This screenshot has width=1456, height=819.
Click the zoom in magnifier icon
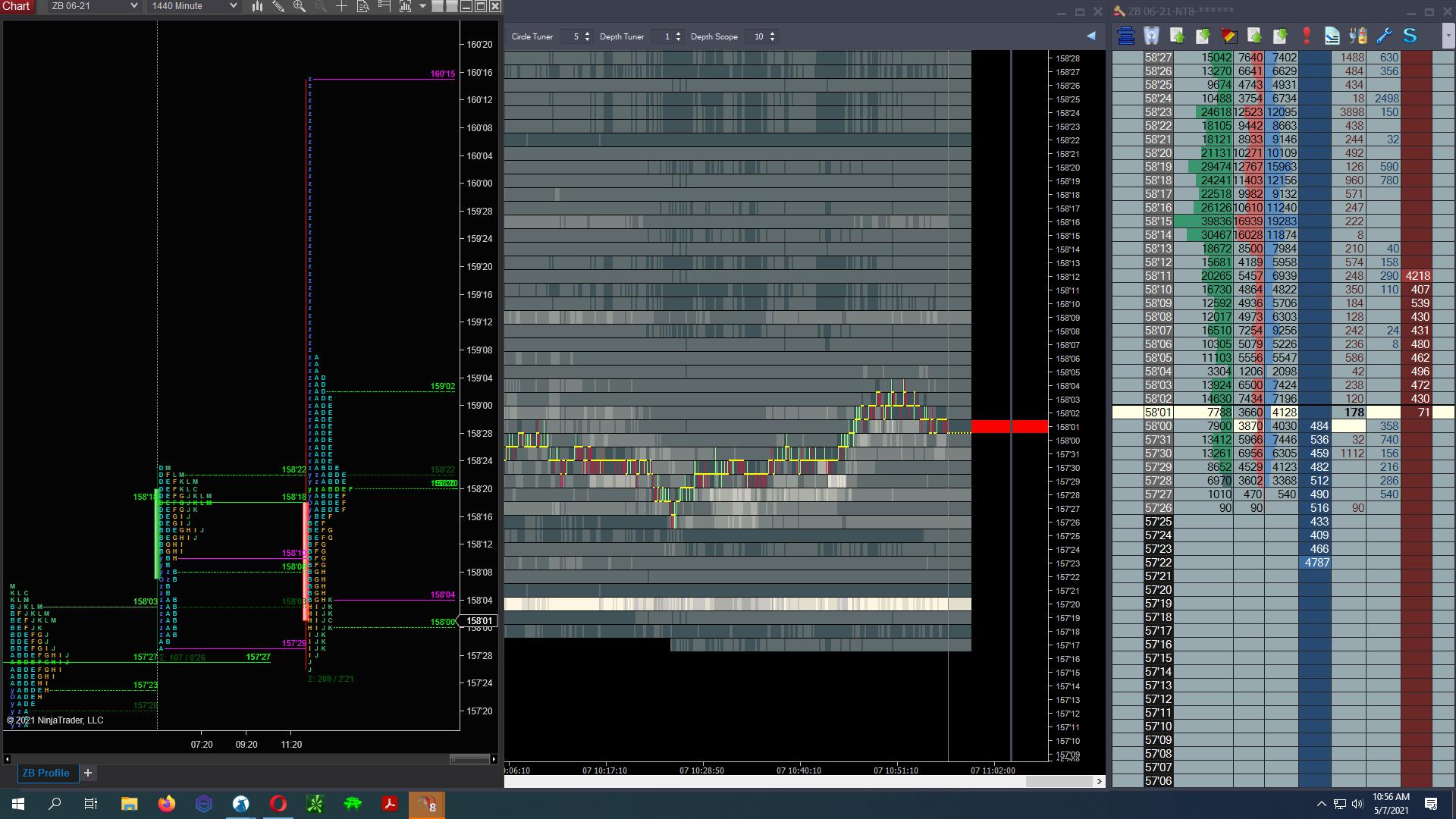(300, 6)
